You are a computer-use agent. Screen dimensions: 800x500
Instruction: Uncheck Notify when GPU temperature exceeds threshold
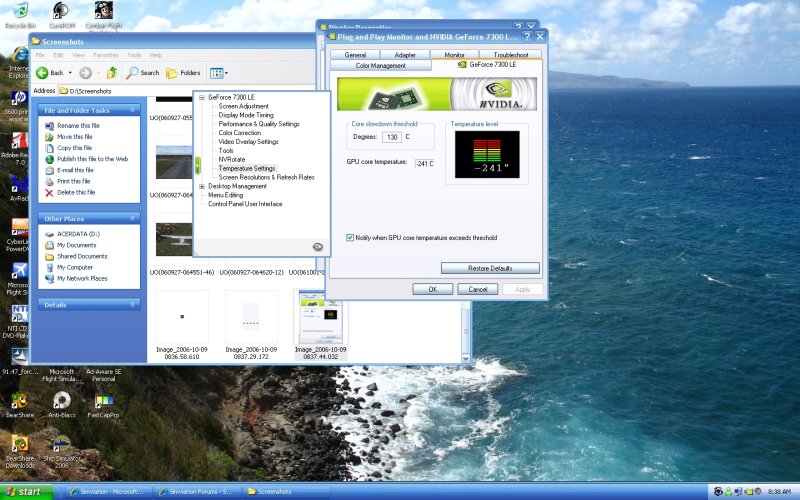point(350,238)
